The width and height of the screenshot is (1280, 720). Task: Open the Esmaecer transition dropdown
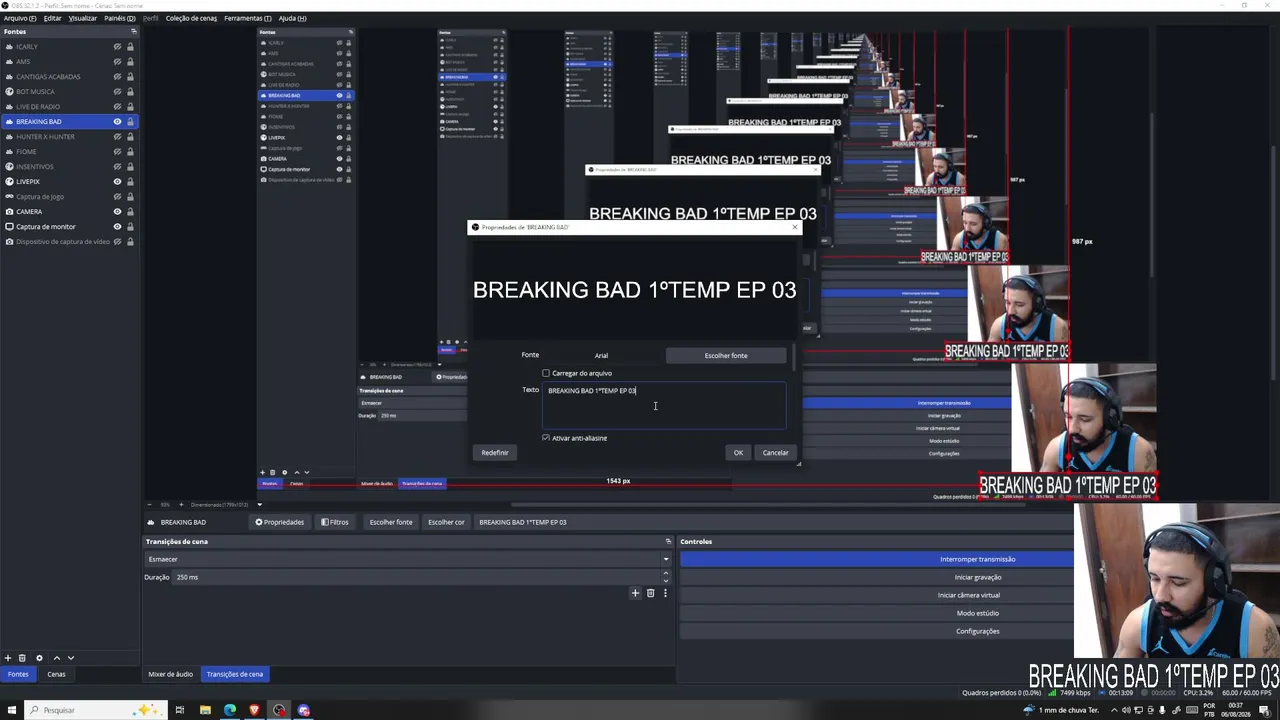click(x=408, y=559)
